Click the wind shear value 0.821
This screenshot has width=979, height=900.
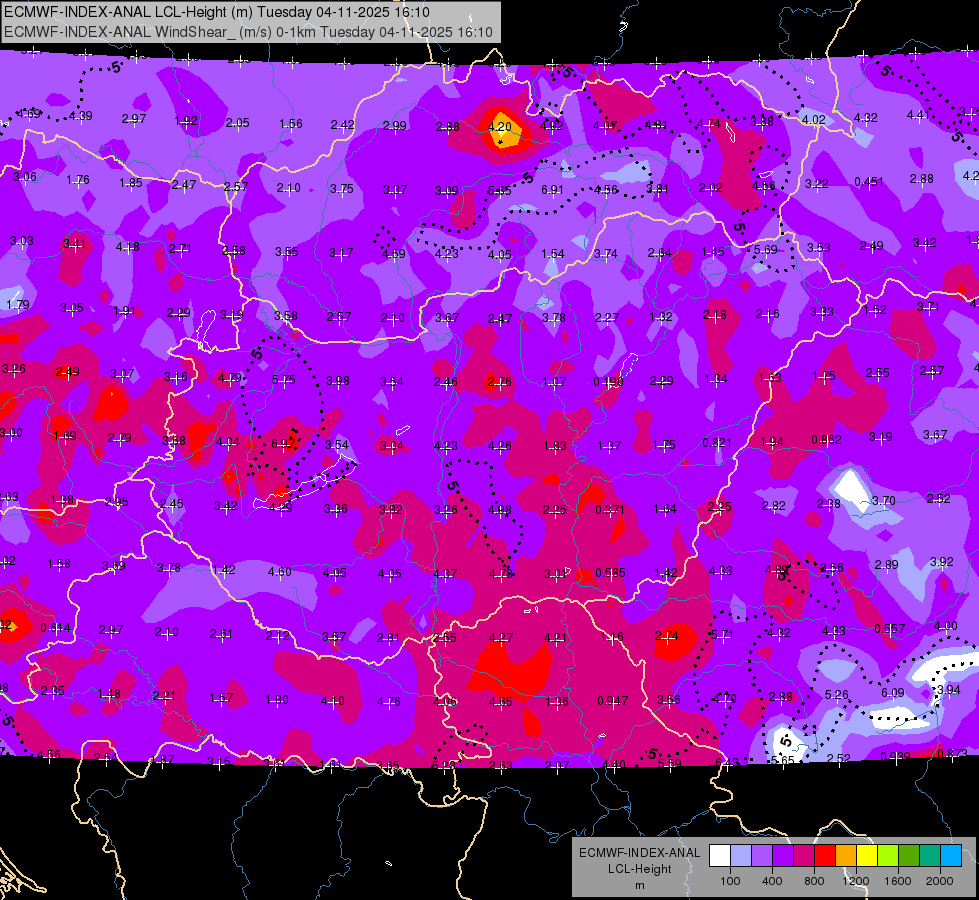tap(717, 442)
